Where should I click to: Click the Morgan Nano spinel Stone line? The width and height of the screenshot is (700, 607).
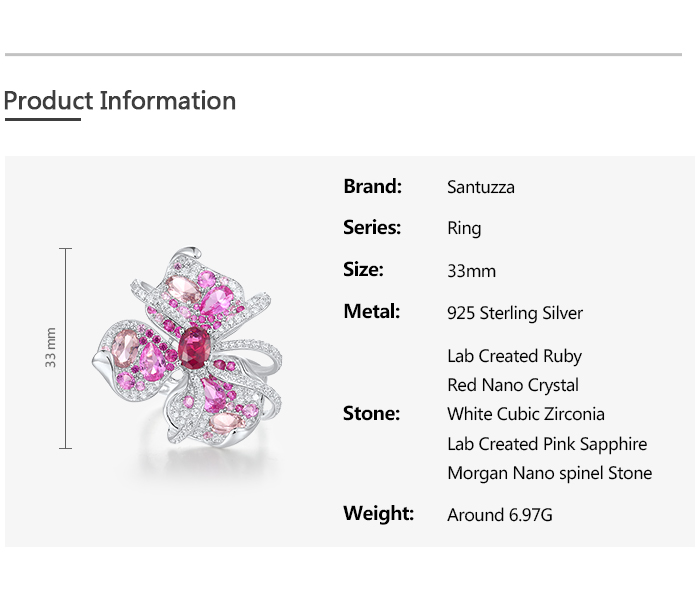click(549, 473)
